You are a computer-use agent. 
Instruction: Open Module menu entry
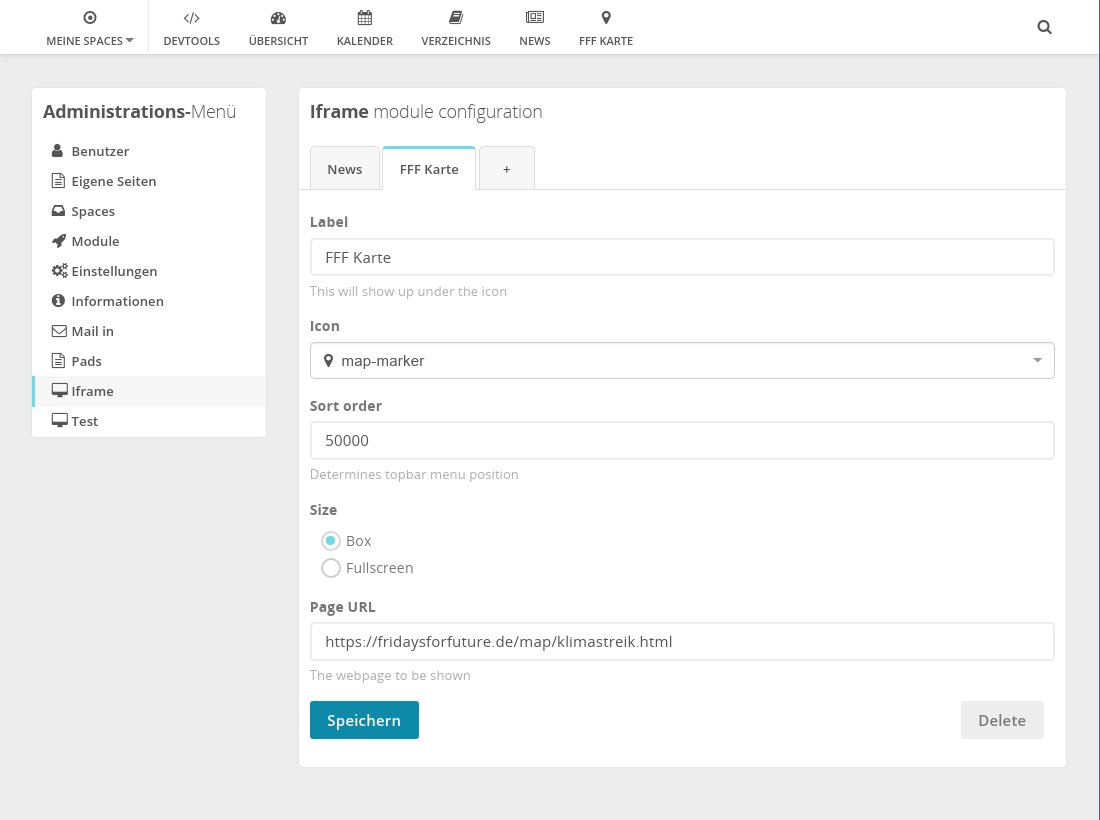tap(149, 241)
